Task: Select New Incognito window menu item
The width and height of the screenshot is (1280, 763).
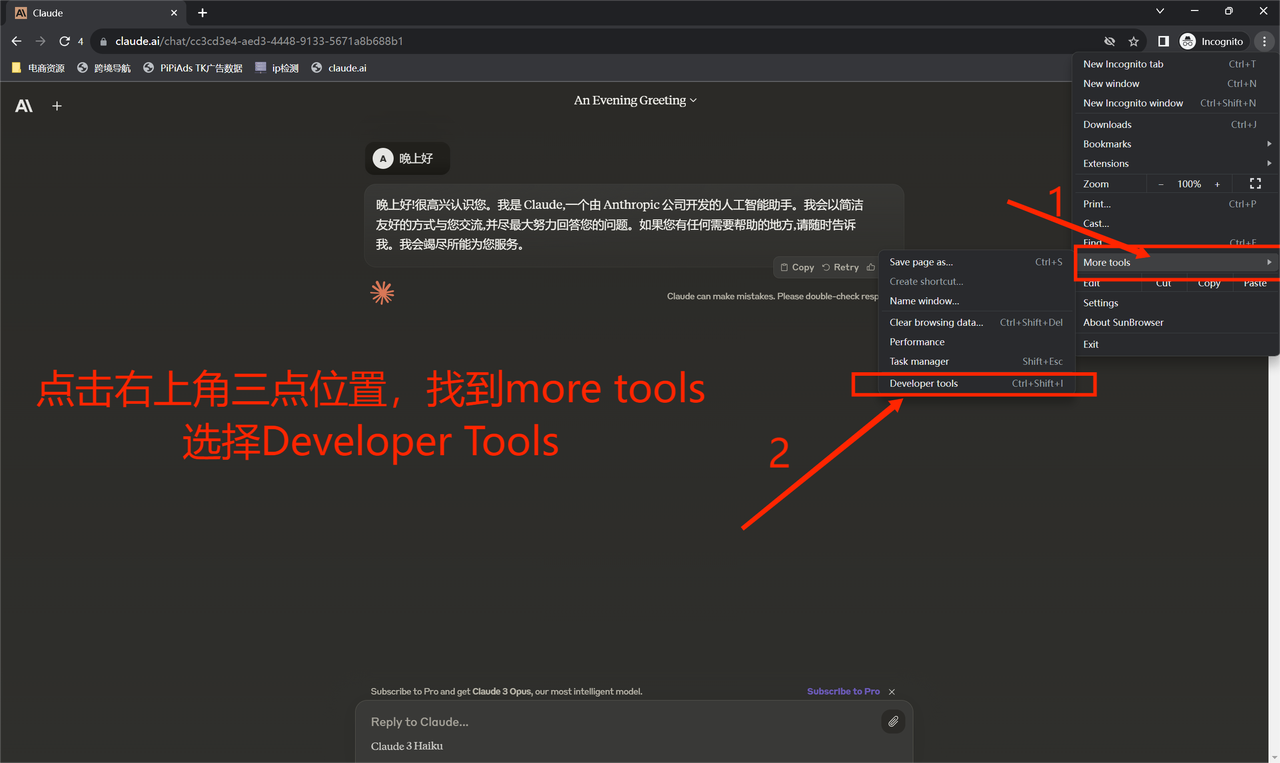Action: coord(1175,103)
